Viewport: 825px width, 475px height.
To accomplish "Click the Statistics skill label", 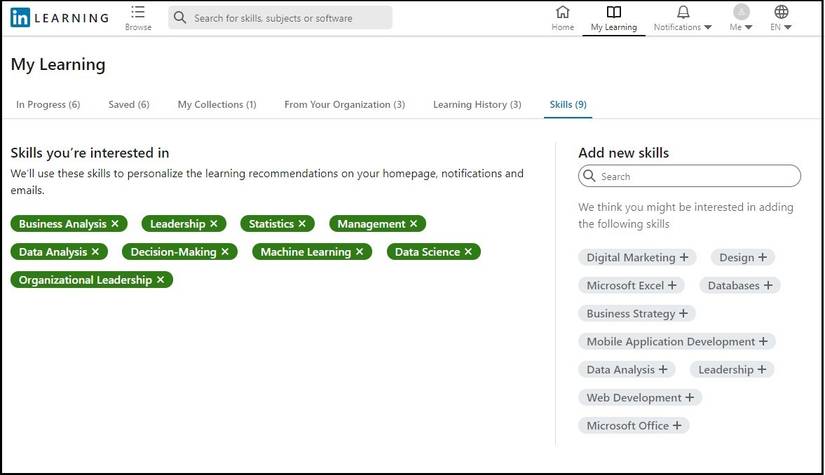I will pos(271,224).
